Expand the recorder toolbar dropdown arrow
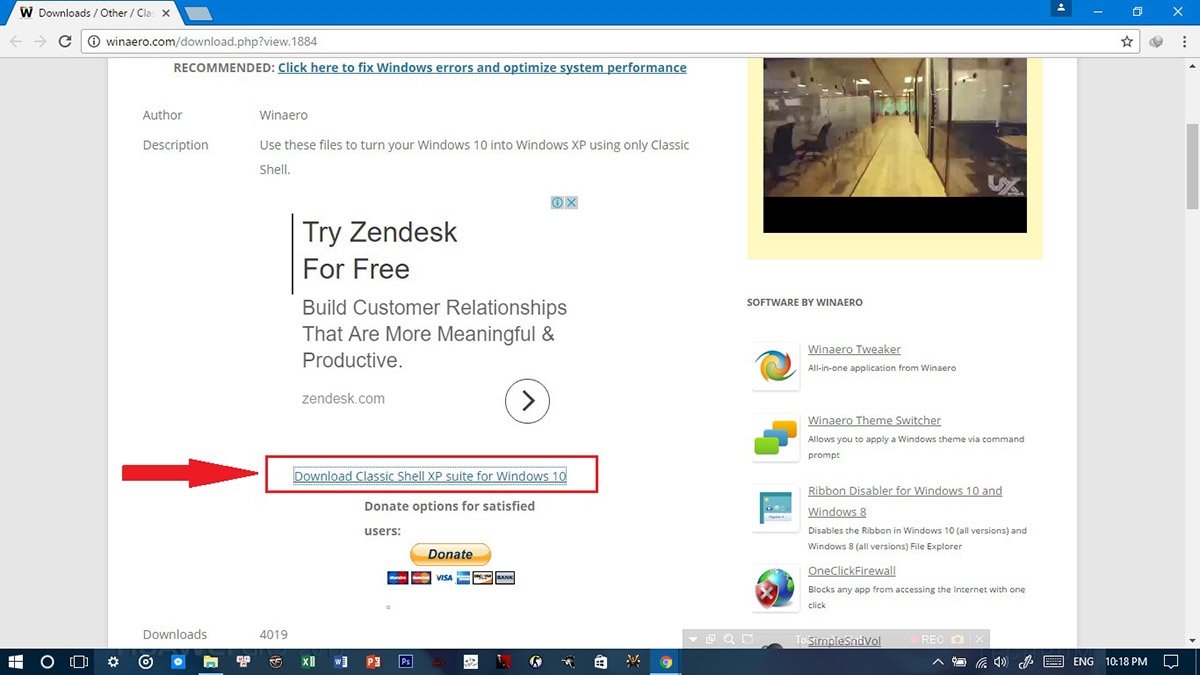This screenshot has width=1200, height=675. (x=693, y=639)
